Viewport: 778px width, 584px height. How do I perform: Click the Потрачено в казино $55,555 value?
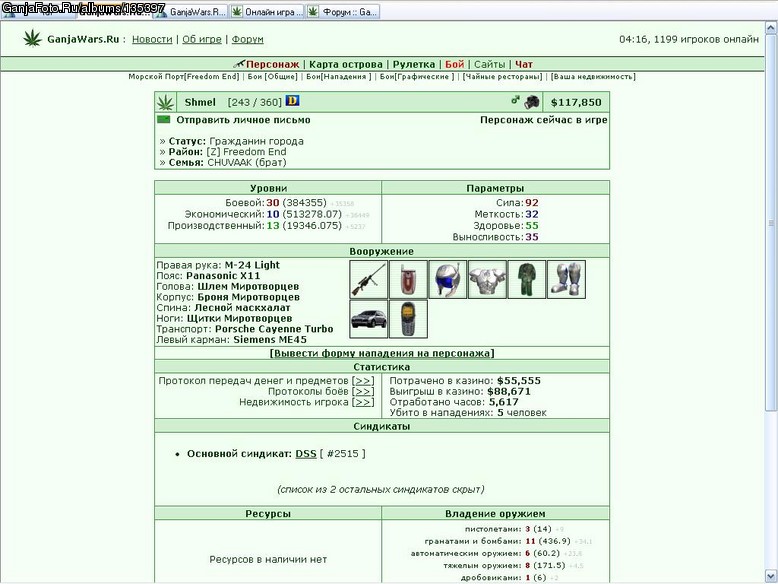coord(519,381)
